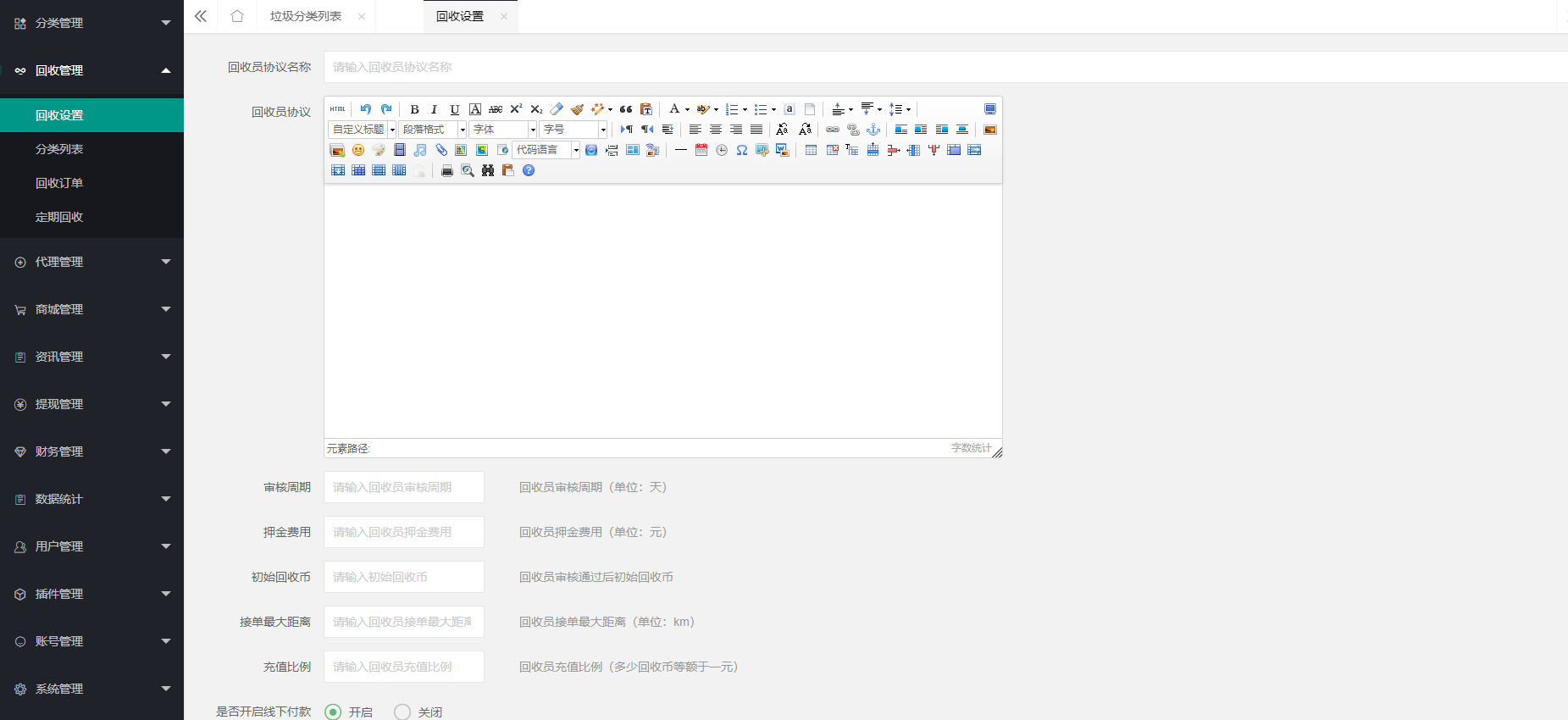The width and height of the screenshot is (1568, 720).
Task: Select the 关闭 radio for offline payment
Action: click(x=402, y=712)
